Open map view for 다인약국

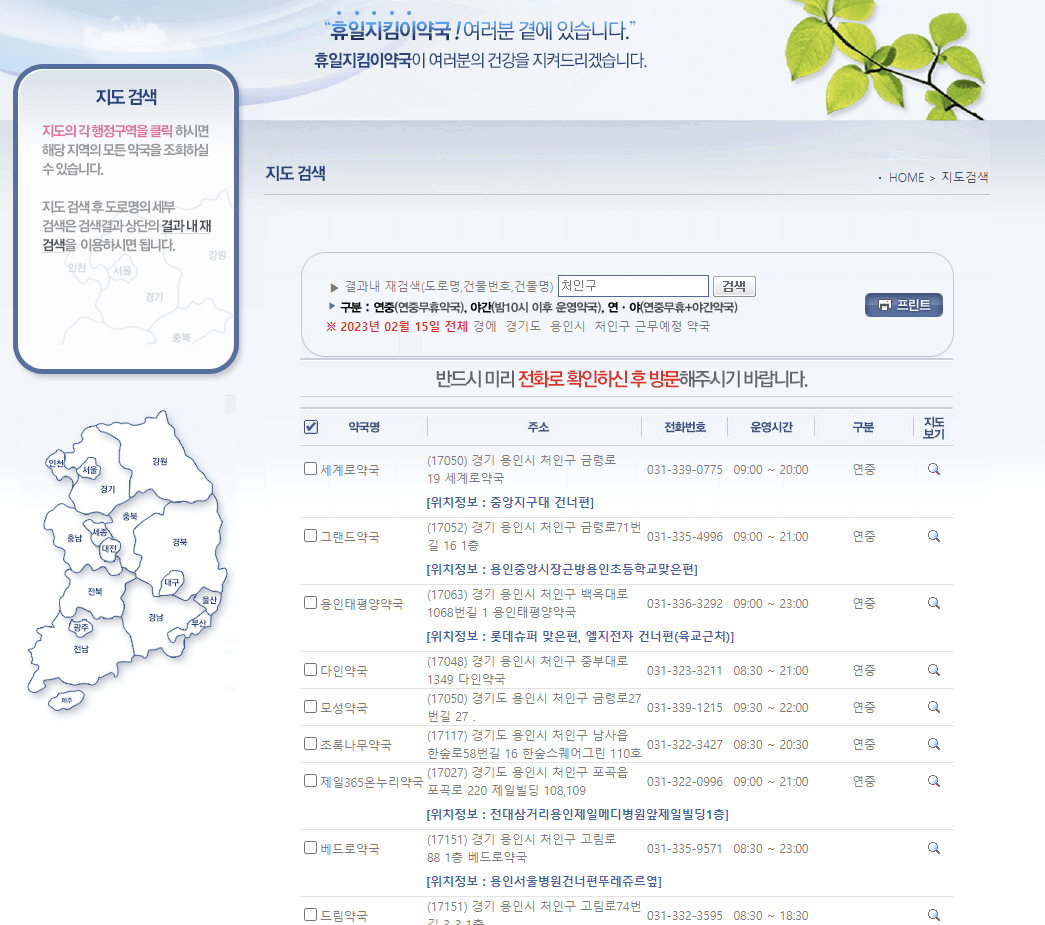(x=934, y=670)
